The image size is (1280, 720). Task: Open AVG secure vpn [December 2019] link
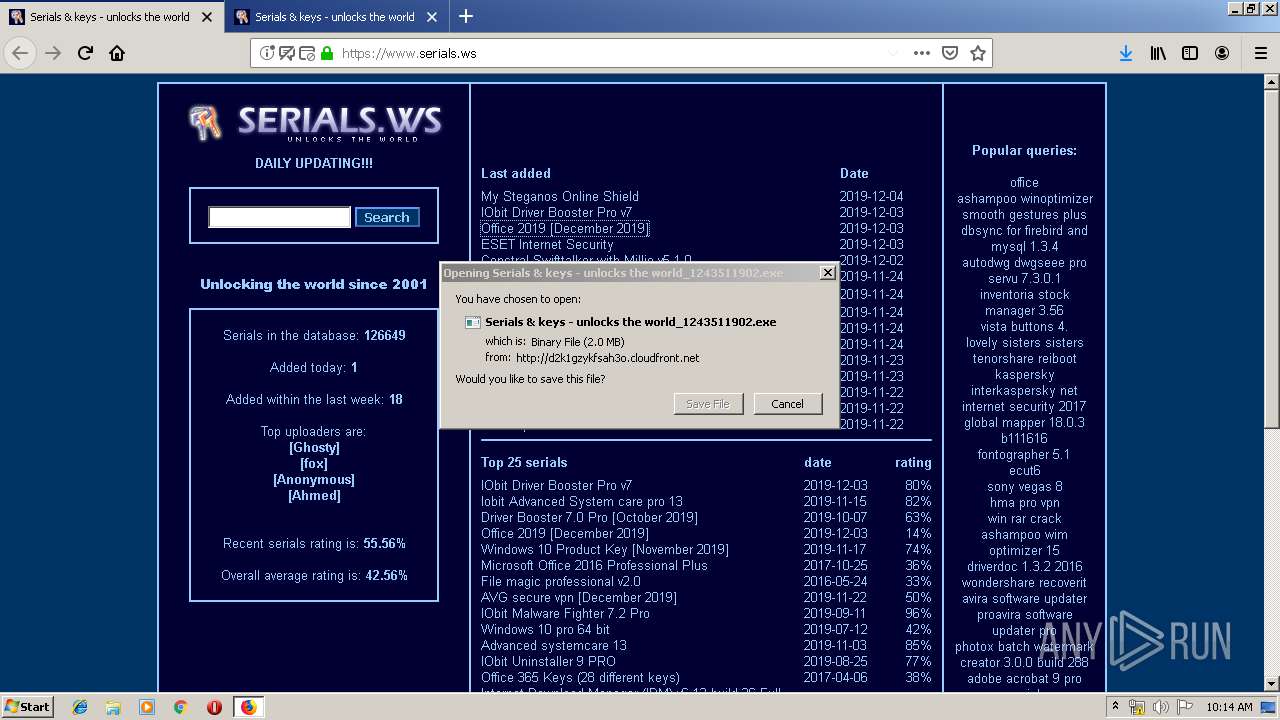click(579, 597)
